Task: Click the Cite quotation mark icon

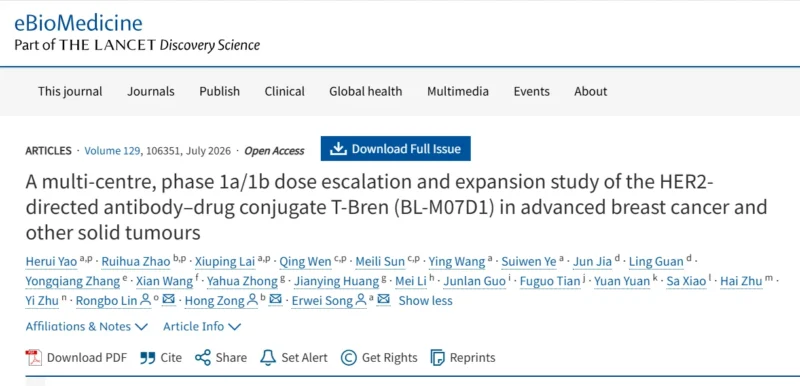Action: pyautogui.click(x=147, y=358)
